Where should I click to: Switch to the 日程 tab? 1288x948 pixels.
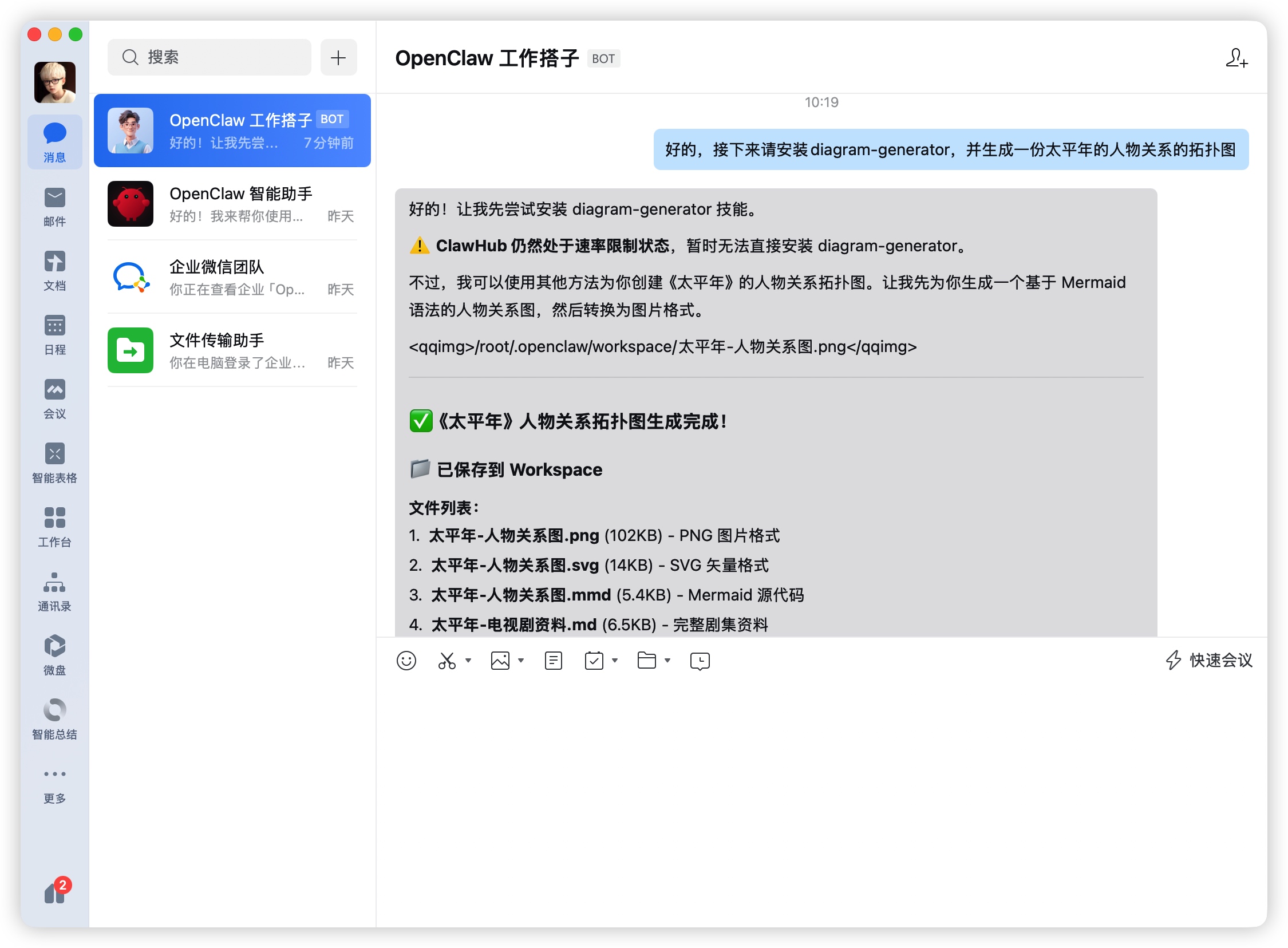54,334
